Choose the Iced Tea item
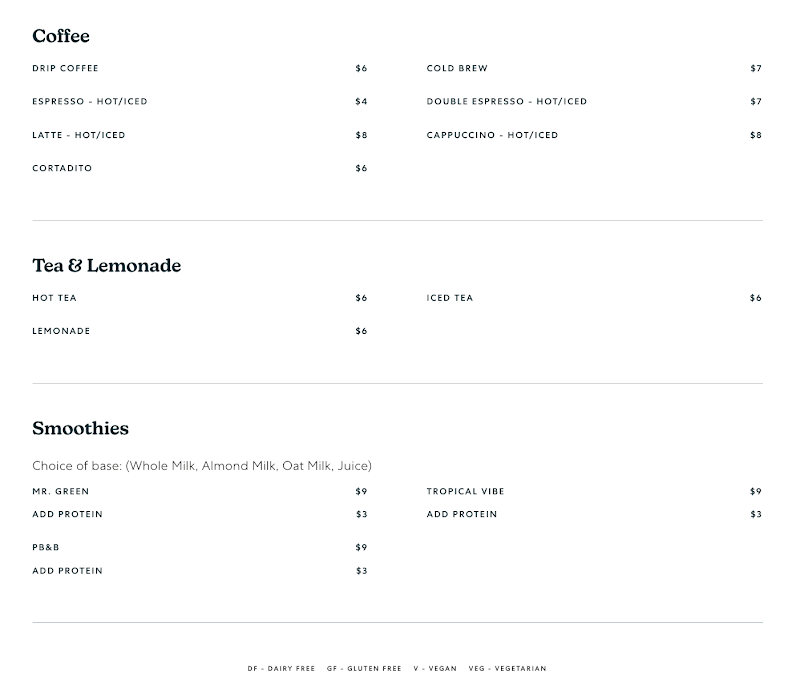The image size is (800, 692). 449,298
